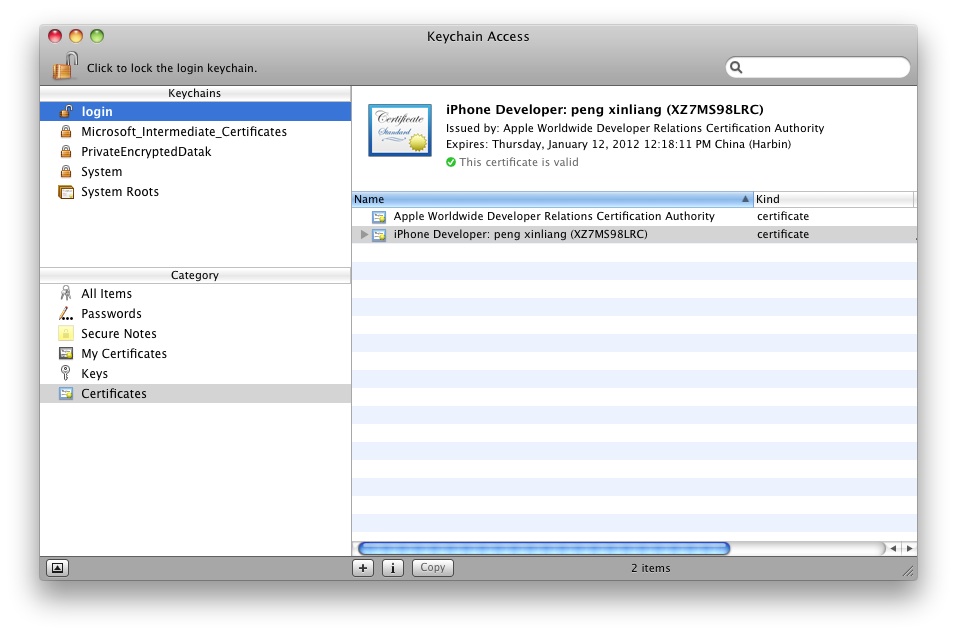Click the Keychains section header
This screenshot has width=957, height=635.
tap(195, 93)
